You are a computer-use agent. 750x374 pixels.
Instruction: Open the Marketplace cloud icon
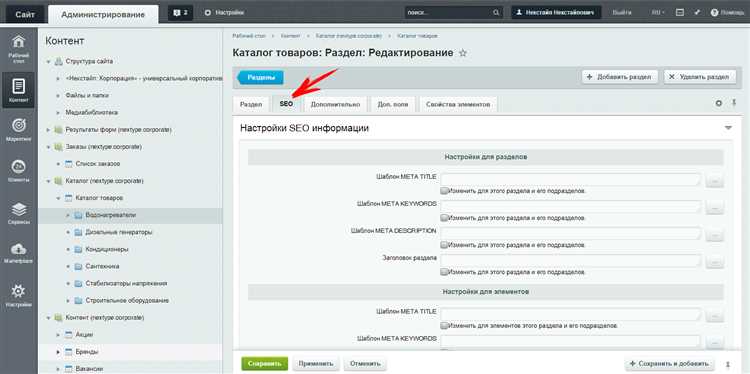pyautogui.click(x=19, y=253)
